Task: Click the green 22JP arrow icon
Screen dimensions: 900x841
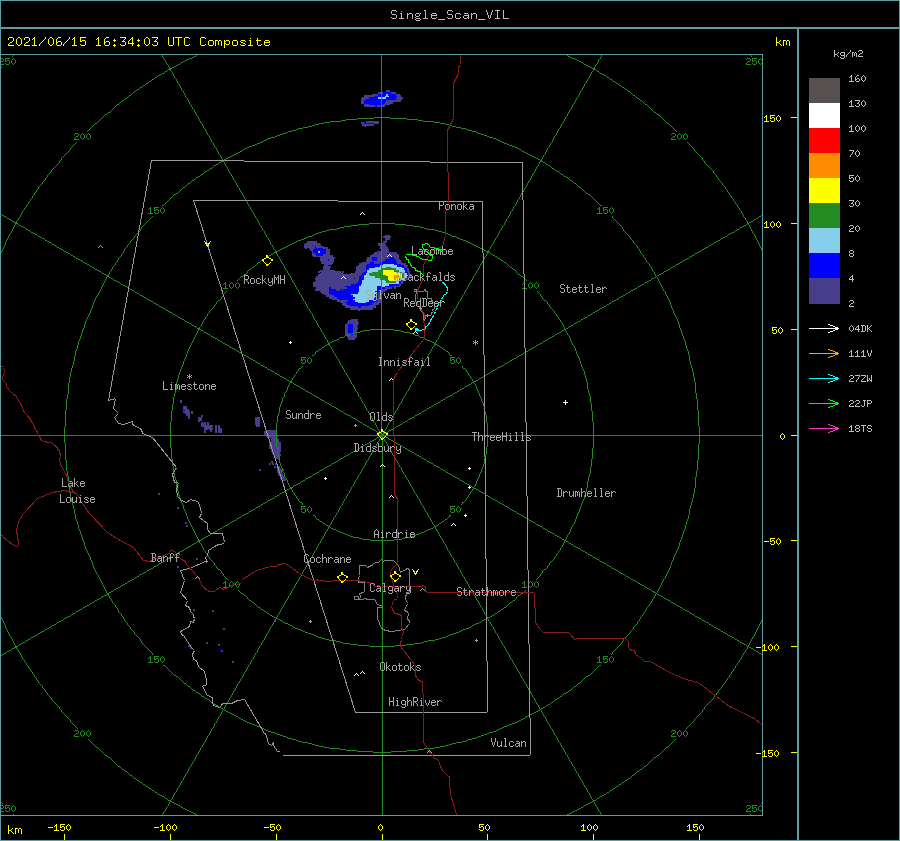Action: click(x=824, y=404)
